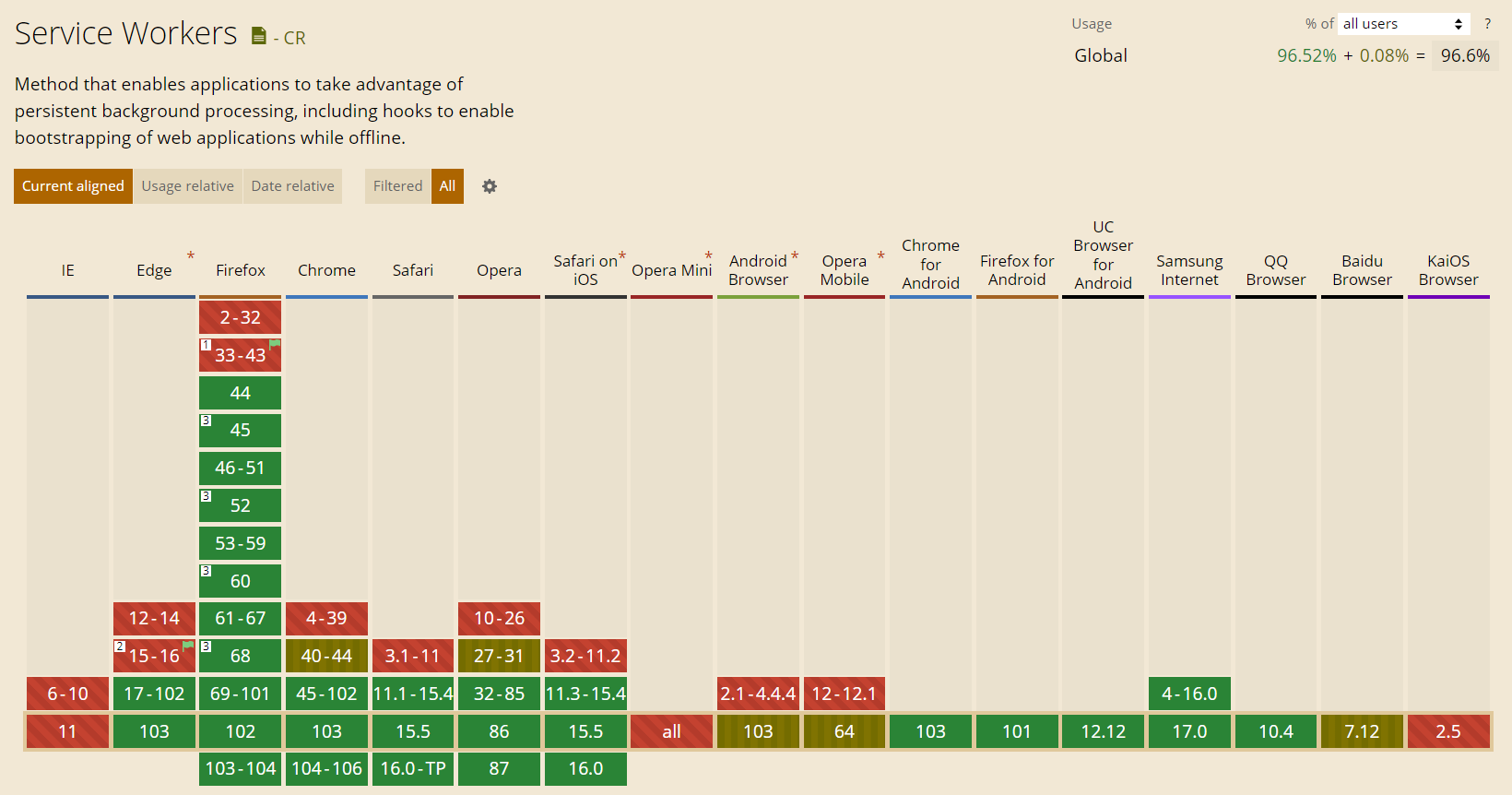The height and width of the screenshot is (795, 1512).
Task: Select Safari 16.0-TP future version cell
Action: [413, 768]
